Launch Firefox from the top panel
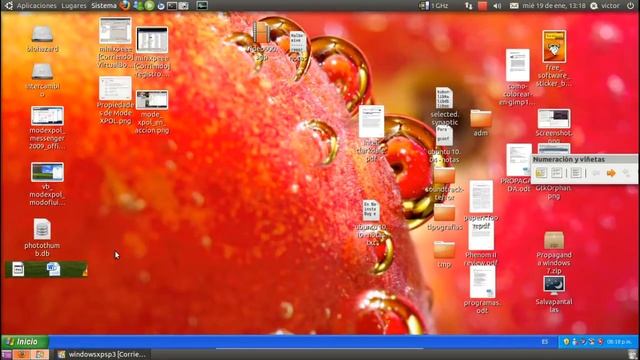This screenshot has width=640, height=360. click(125, 5)
